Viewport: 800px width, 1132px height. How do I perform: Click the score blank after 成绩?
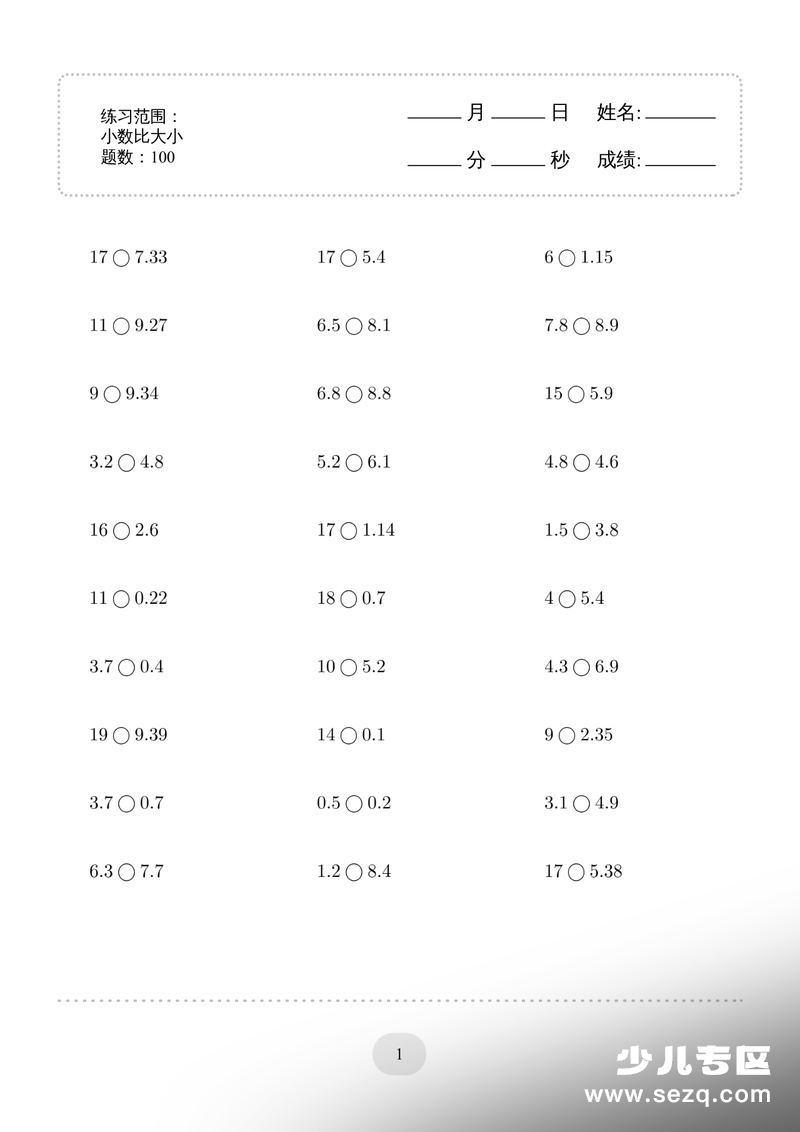[x=680, y=163]
